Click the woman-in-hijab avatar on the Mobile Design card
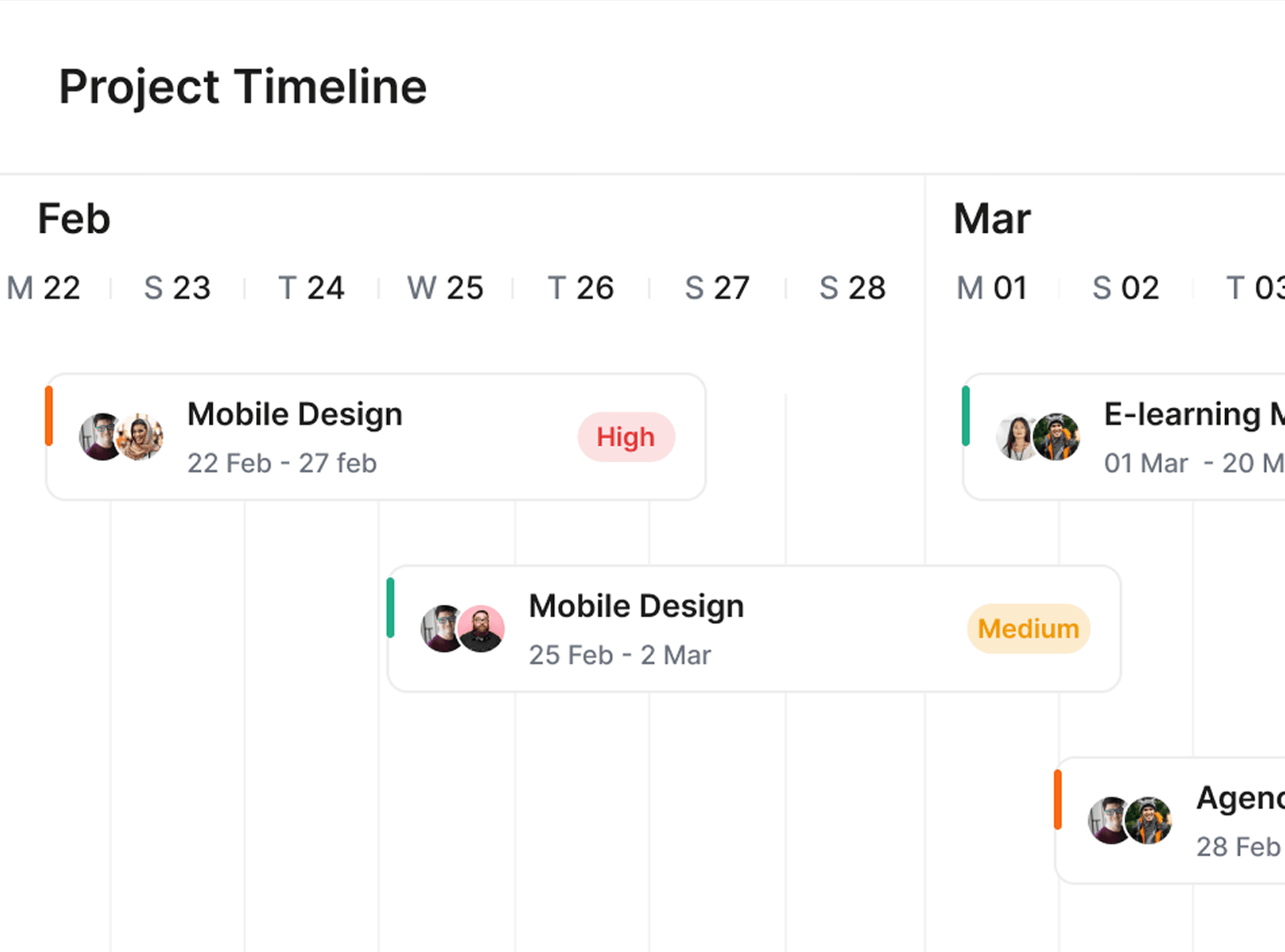 [x=139, y=436]
